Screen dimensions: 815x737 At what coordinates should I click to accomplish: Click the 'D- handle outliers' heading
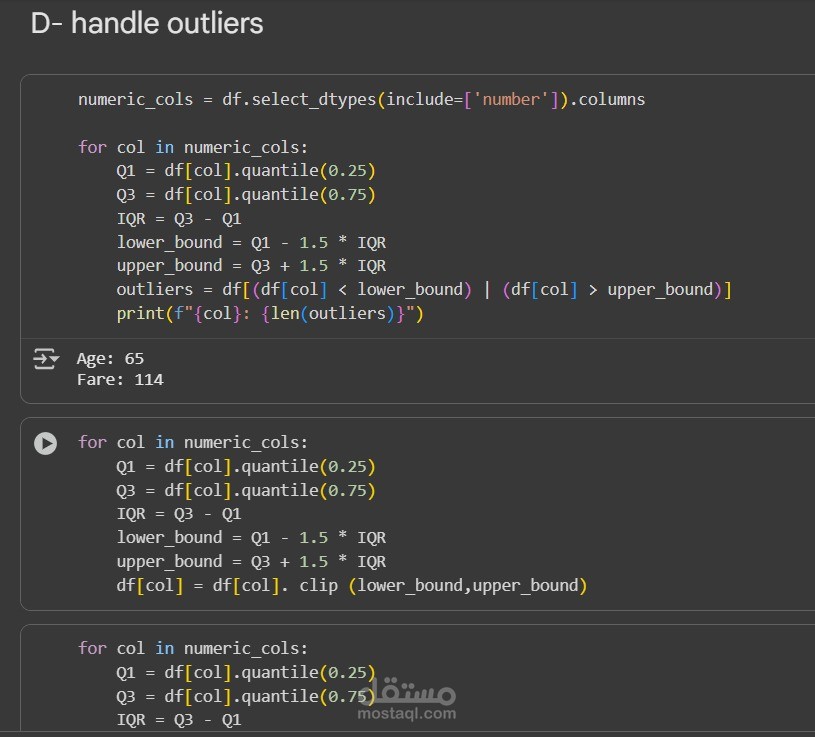(x=147, y=23)
